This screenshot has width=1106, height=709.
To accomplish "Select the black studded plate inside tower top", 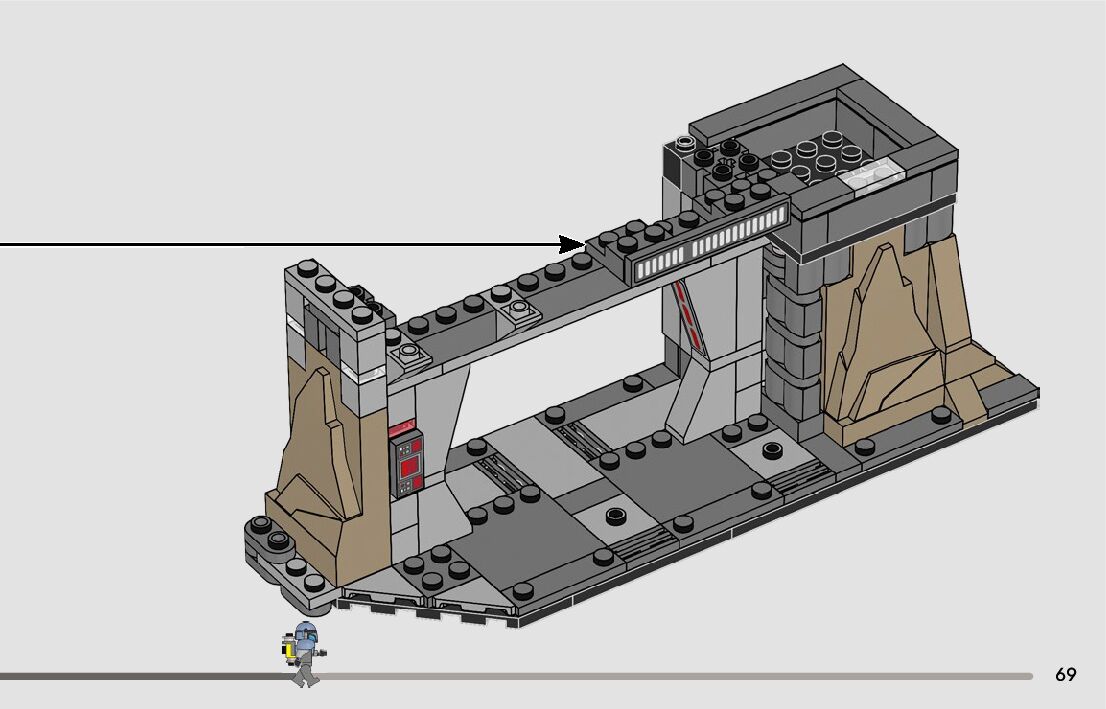I will (x=825, y=157).
